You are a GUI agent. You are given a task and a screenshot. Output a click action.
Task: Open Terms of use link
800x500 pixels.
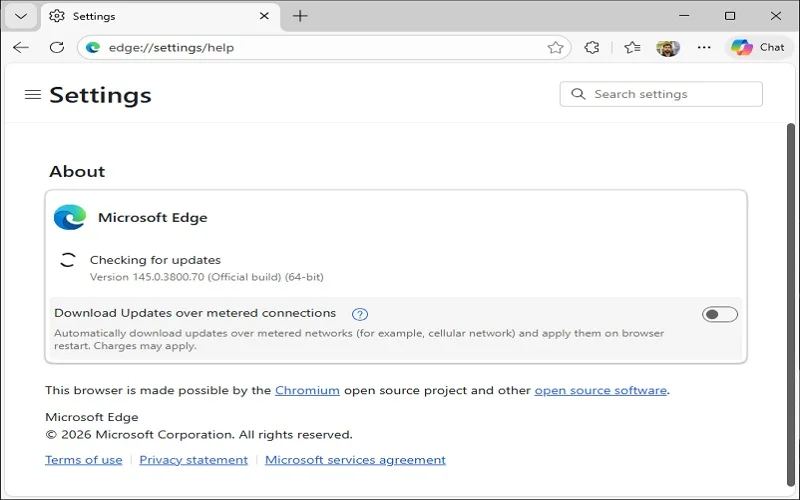click(x=84, y=460)
